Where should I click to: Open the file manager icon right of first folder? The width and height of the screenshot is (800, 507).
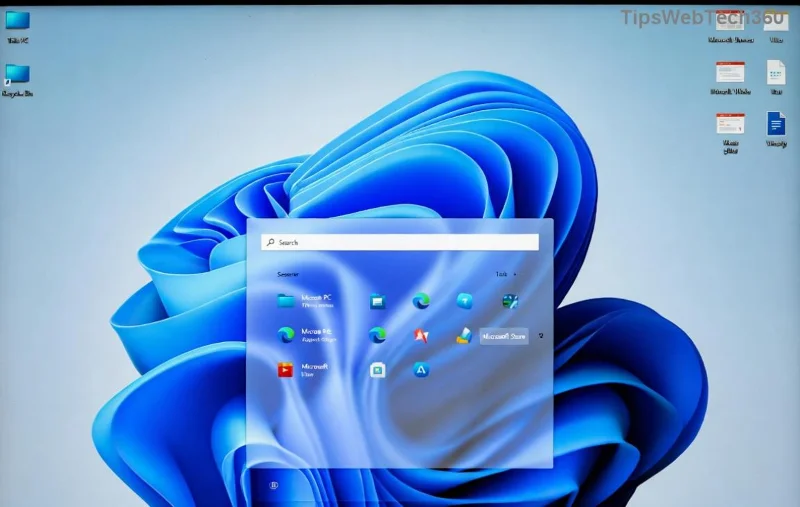(x=377, y=301)
